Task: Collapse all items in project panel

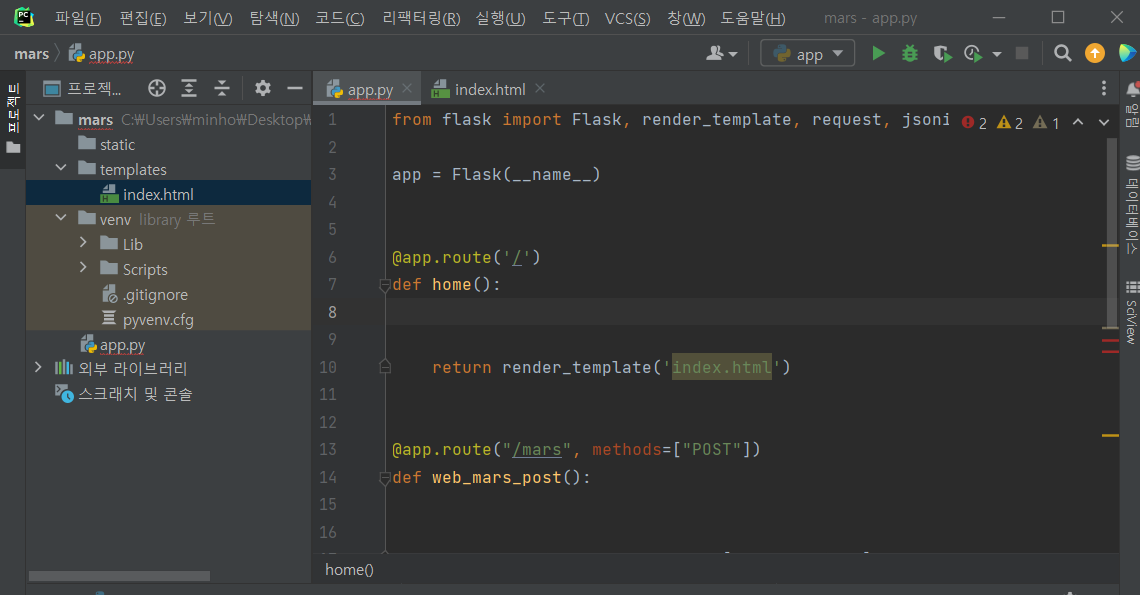Action: pos(222,89)
